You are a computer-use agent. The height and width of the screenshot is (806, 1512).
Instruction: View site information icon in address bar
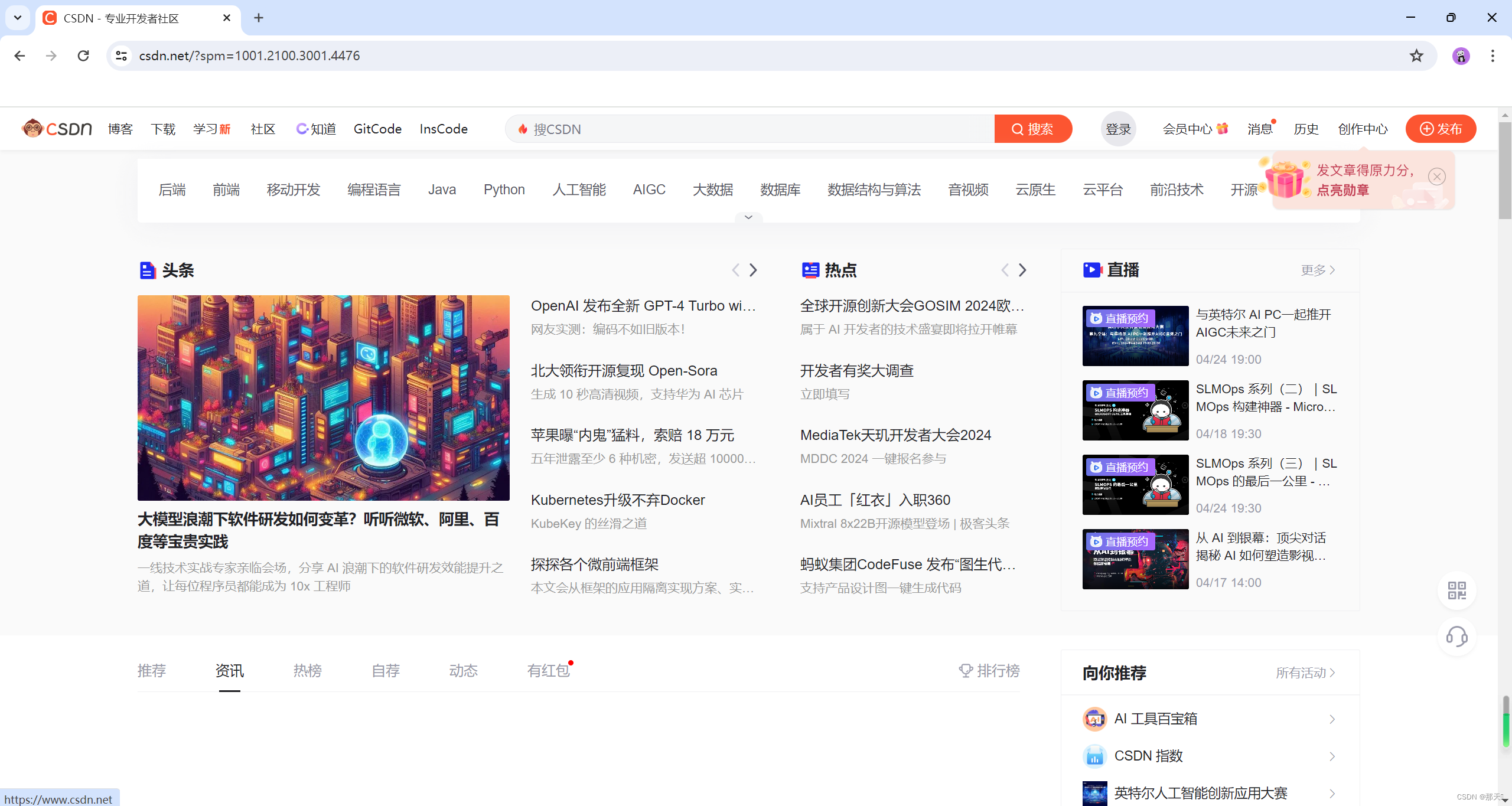click(x=122, y=56)
